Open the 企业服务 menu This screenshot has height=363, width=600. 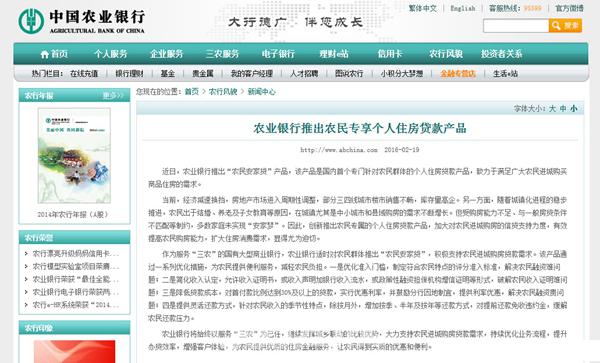166,54
